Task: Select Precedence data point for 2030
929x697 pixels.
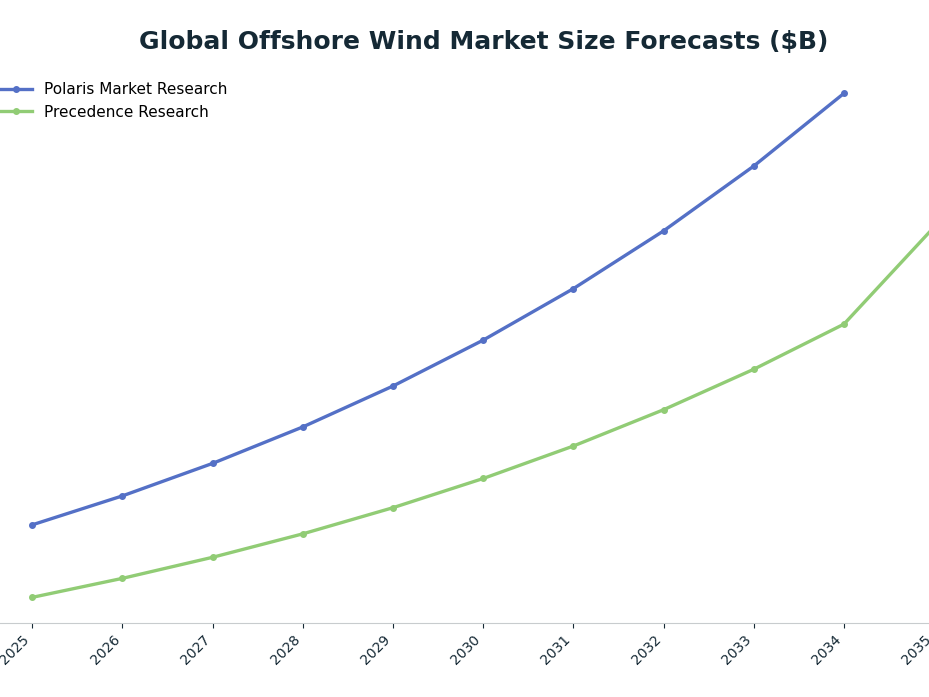Action: pyautogui.click(x=483, y=478)
